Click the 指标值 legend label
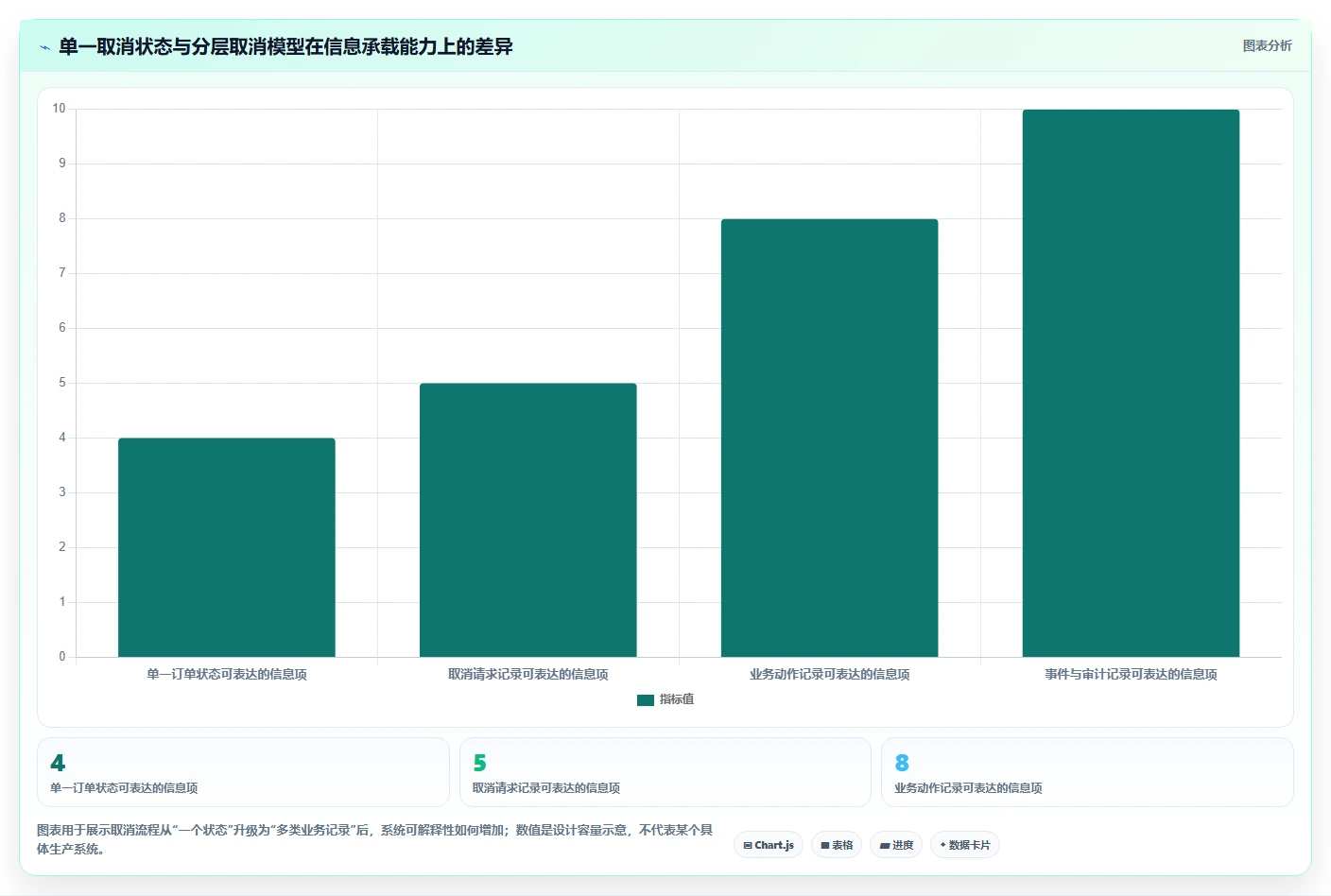The image size is (1331, 896). [677, 699]
